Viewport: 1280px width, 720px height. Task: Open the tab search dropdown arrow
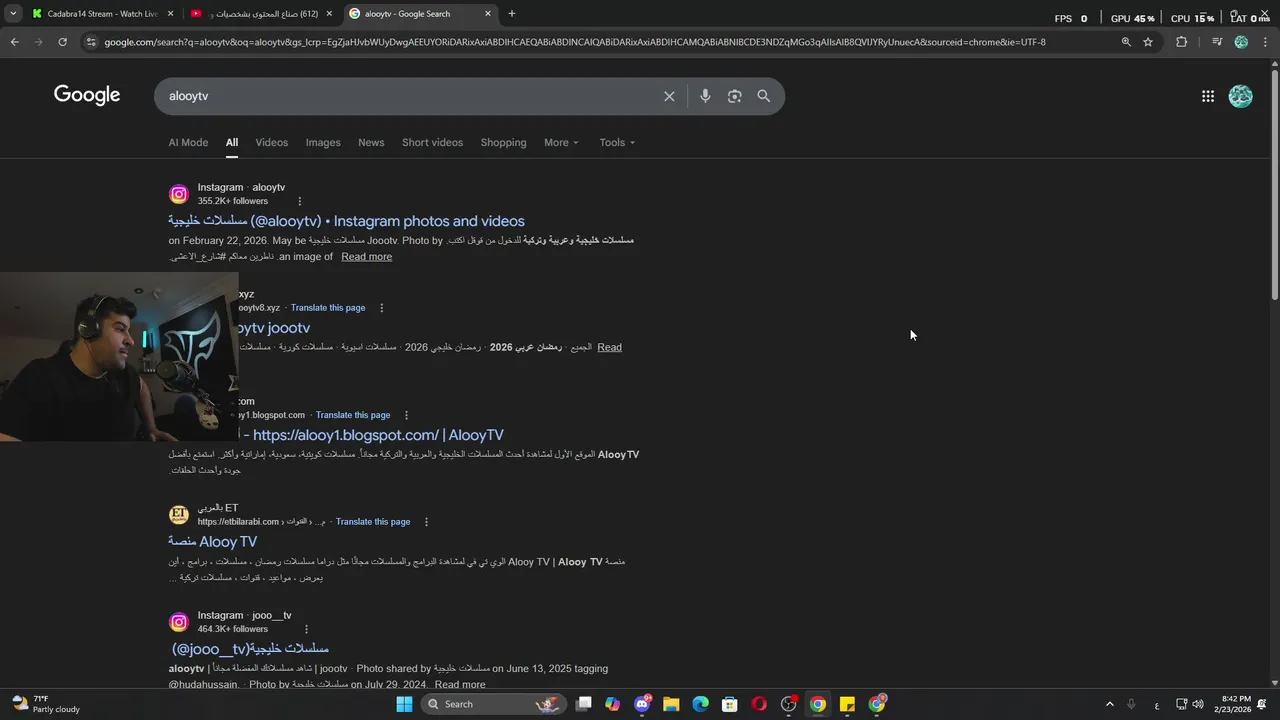(x=13, y=14)
